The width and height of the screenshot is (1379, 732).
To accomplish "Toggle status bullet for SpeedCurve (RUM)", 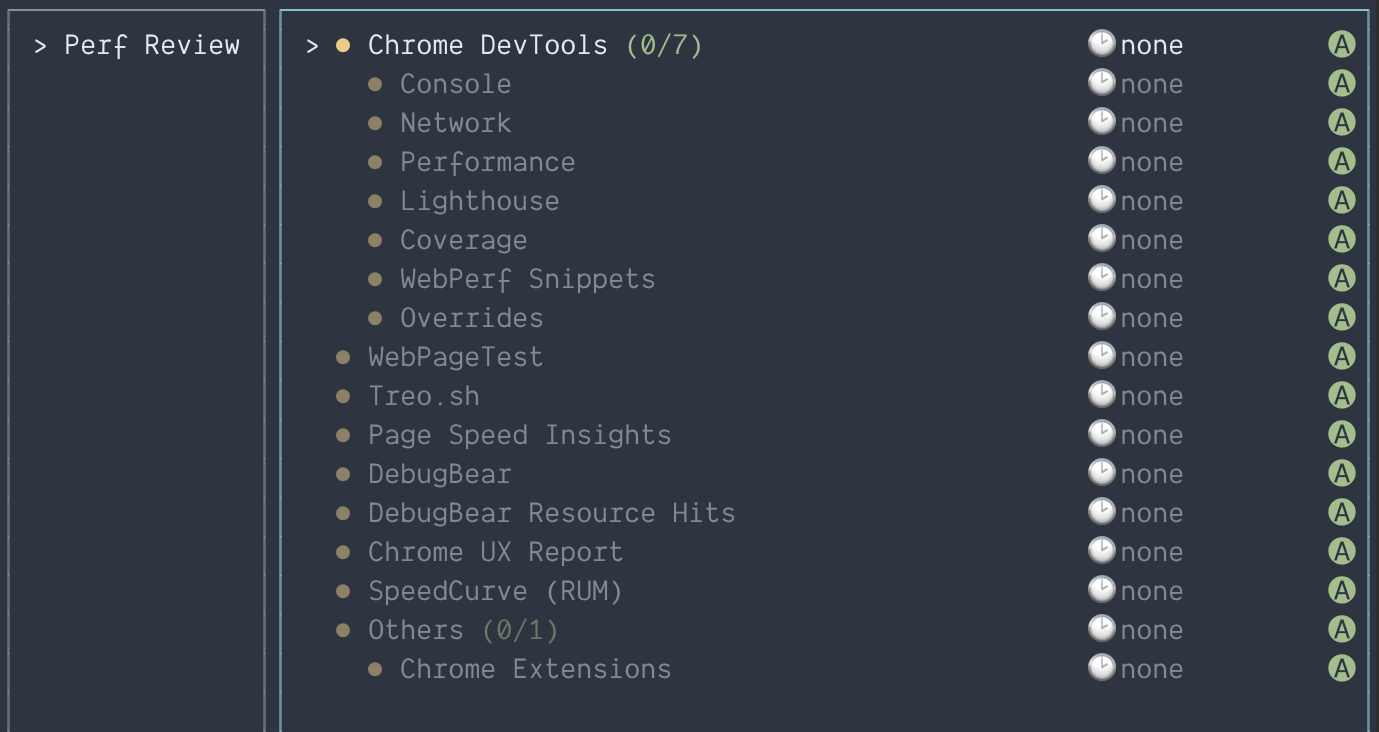I will point(343,591).
